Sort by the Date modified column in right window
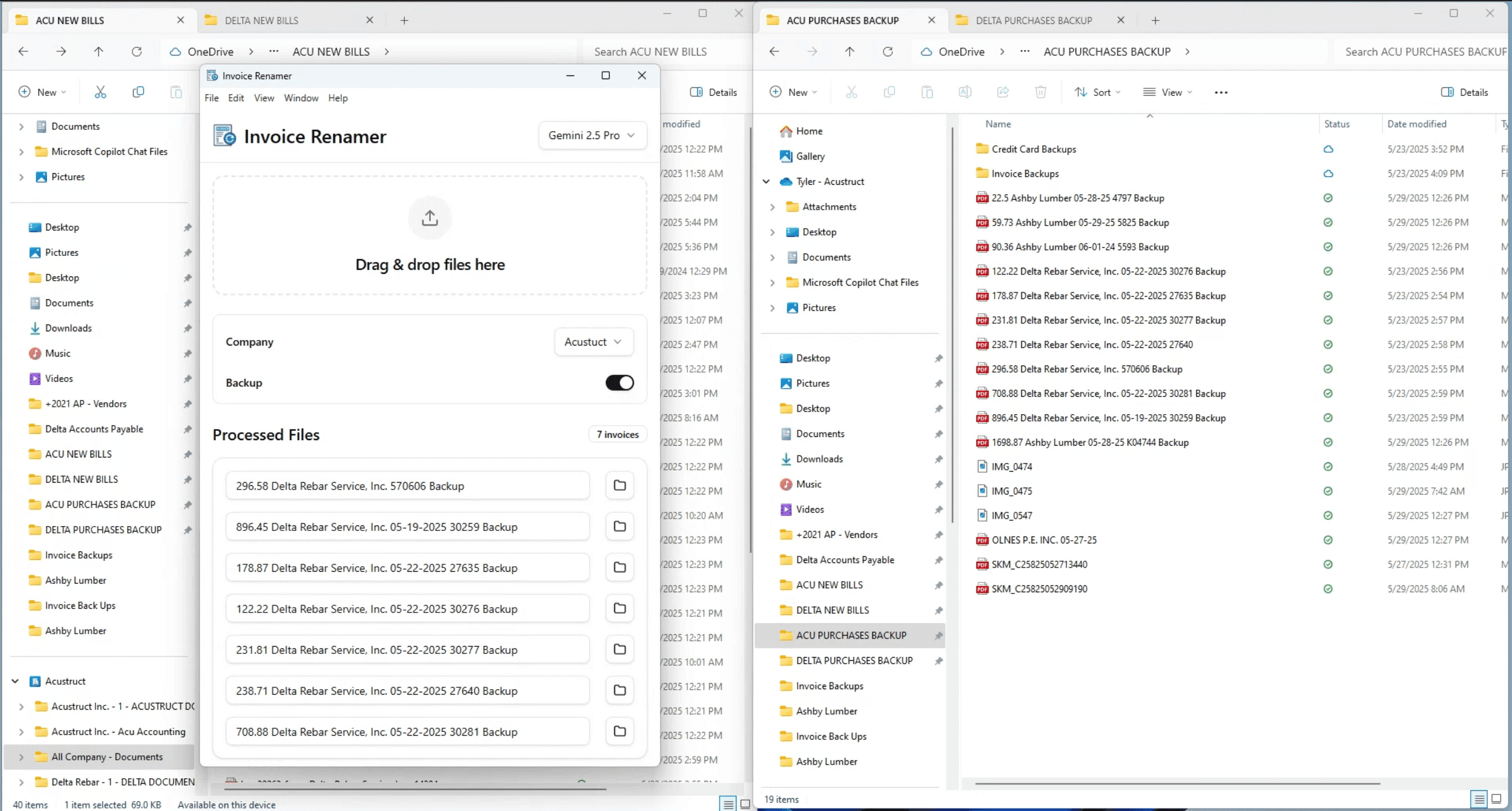 [x=1417, y=124]
